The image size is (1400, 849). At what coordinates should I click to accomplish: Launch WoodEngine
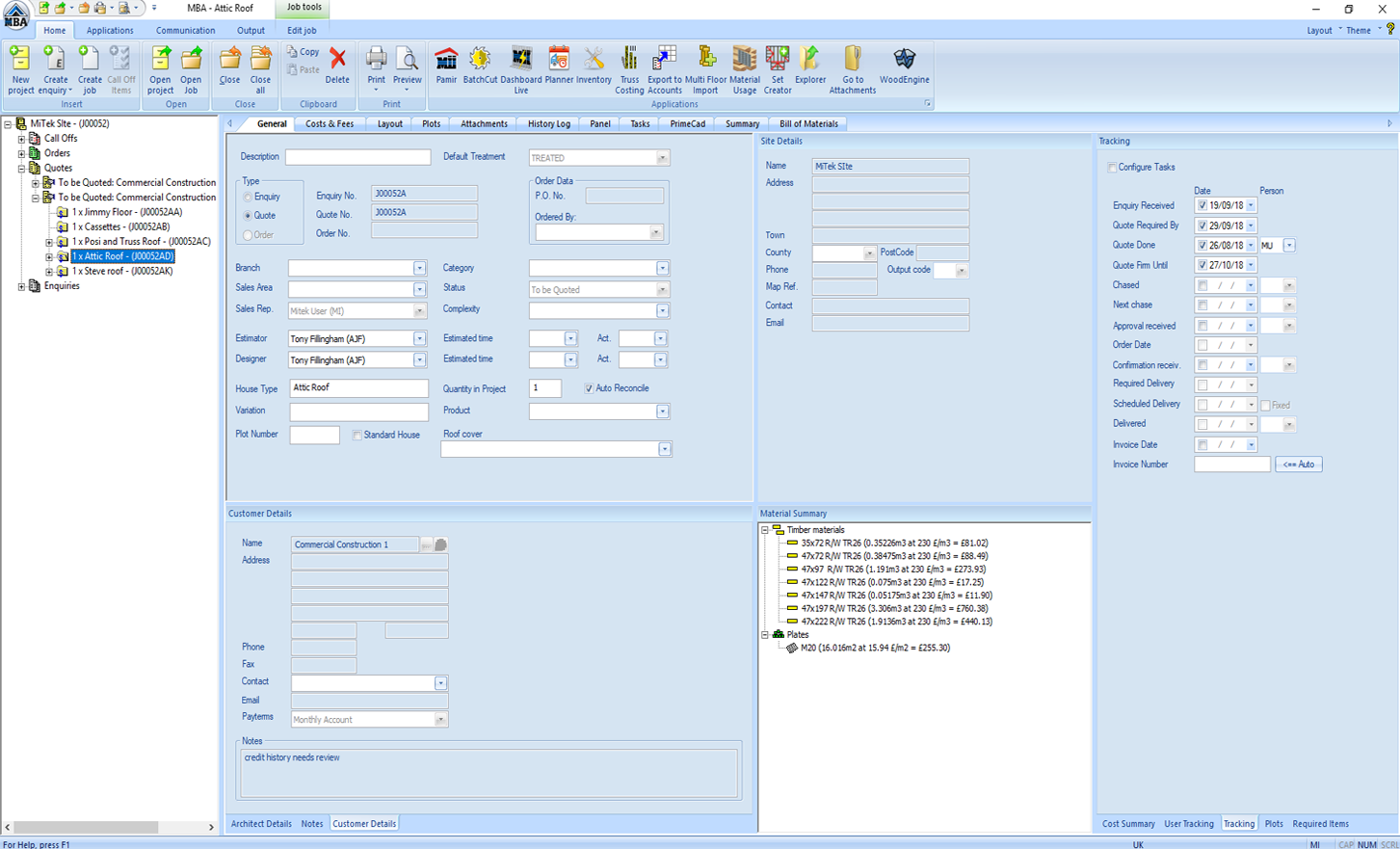click(904, 66)
